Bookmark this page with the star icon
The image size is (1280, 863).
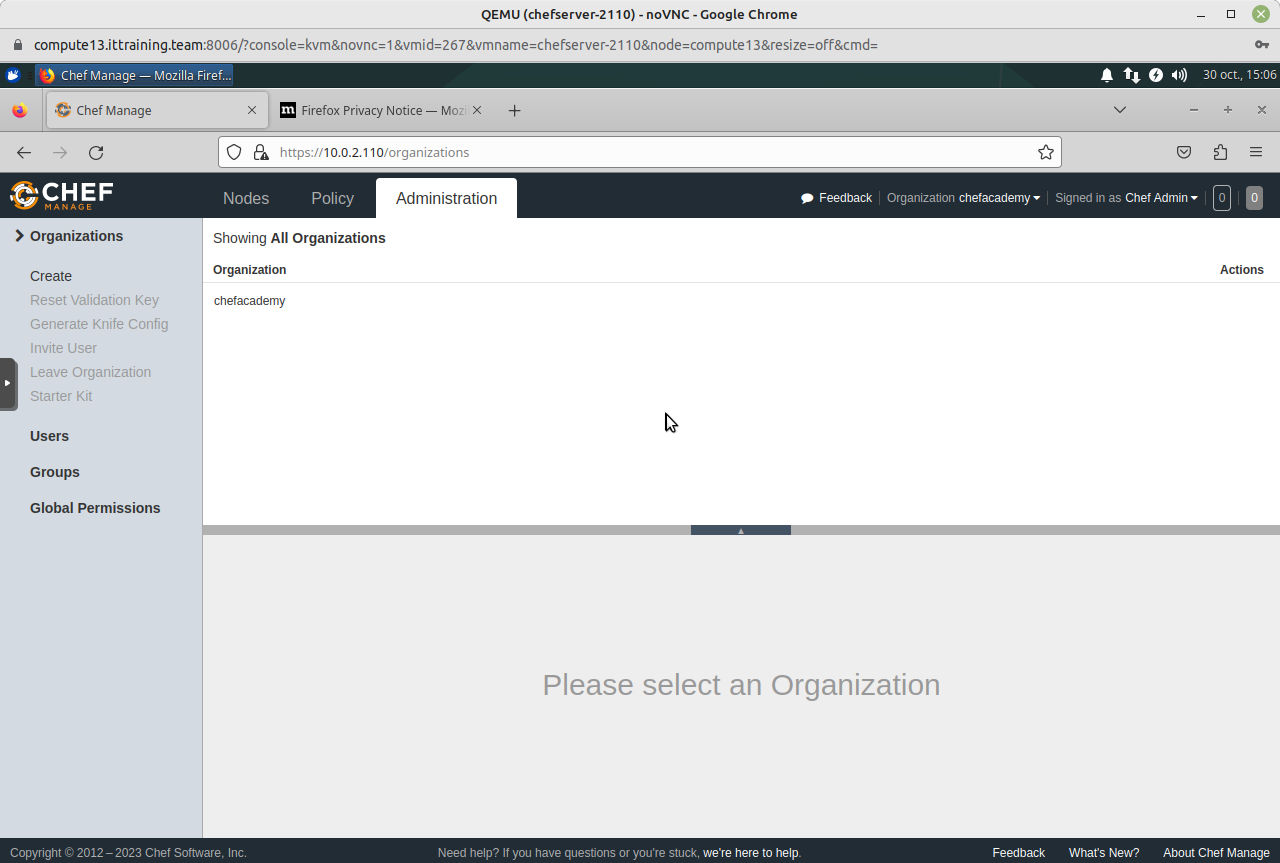[1045, 152]
